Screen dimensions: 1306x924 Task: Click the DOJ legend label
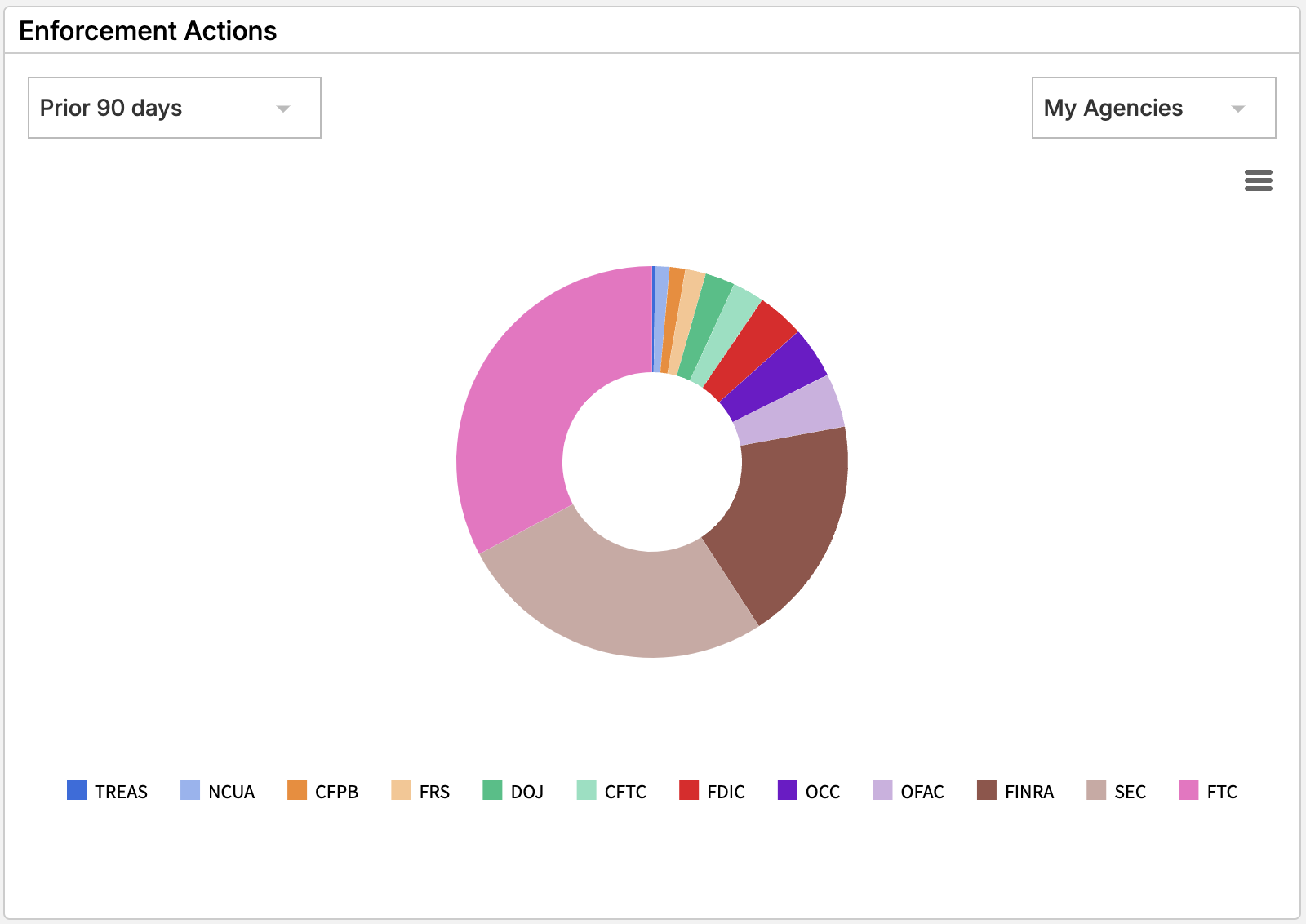click(x=526, y=792)
